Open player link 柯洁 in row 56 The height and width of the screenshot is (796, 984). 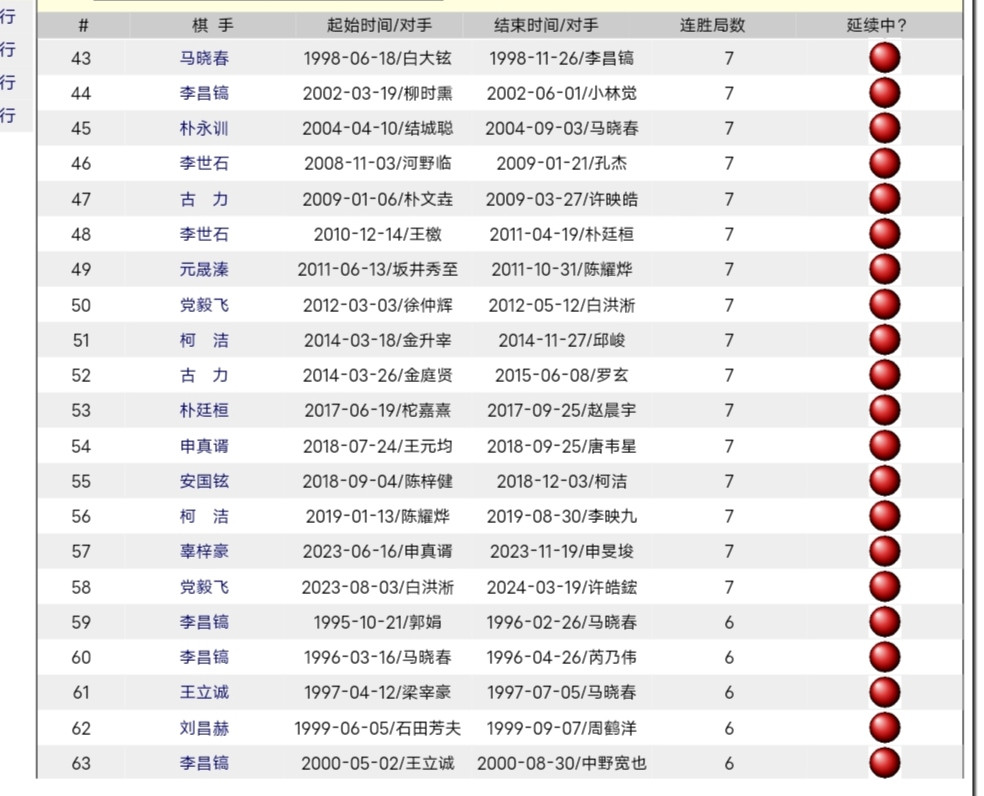coord(204,516)
